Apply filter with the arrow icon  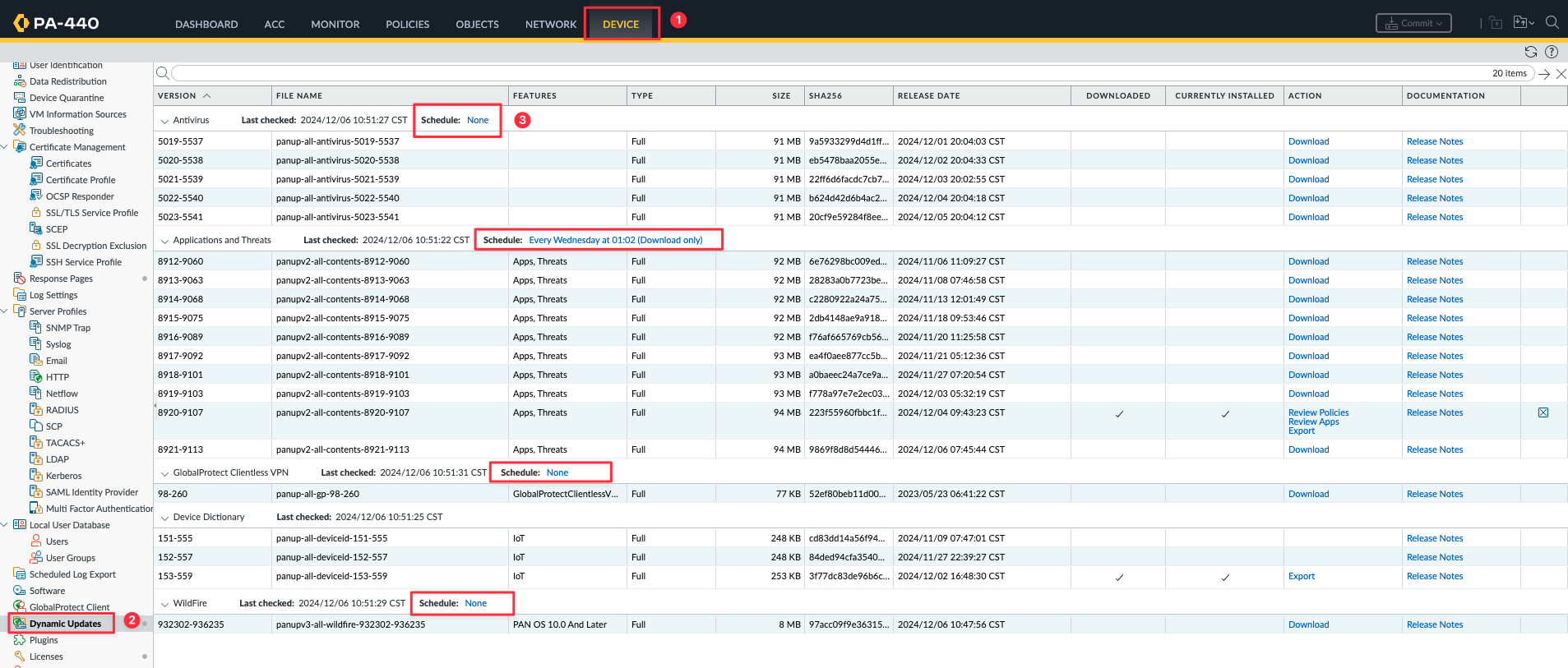(x=1544, y=74)
